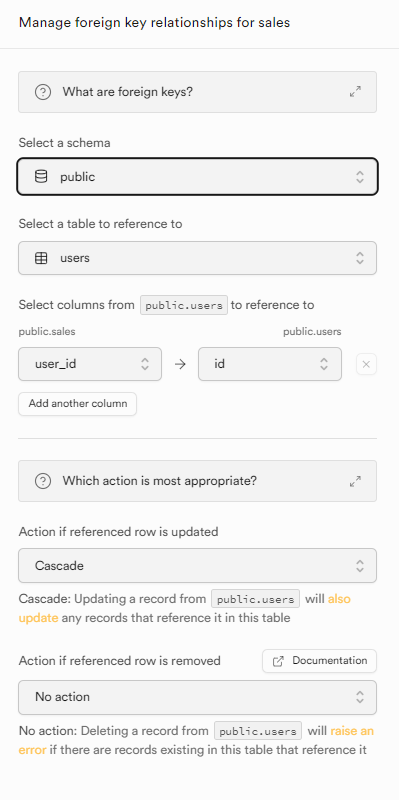Open the users table reference dropdown
Image resolution: width=399 pixels, height=800 pixels.
coord(197,258)
